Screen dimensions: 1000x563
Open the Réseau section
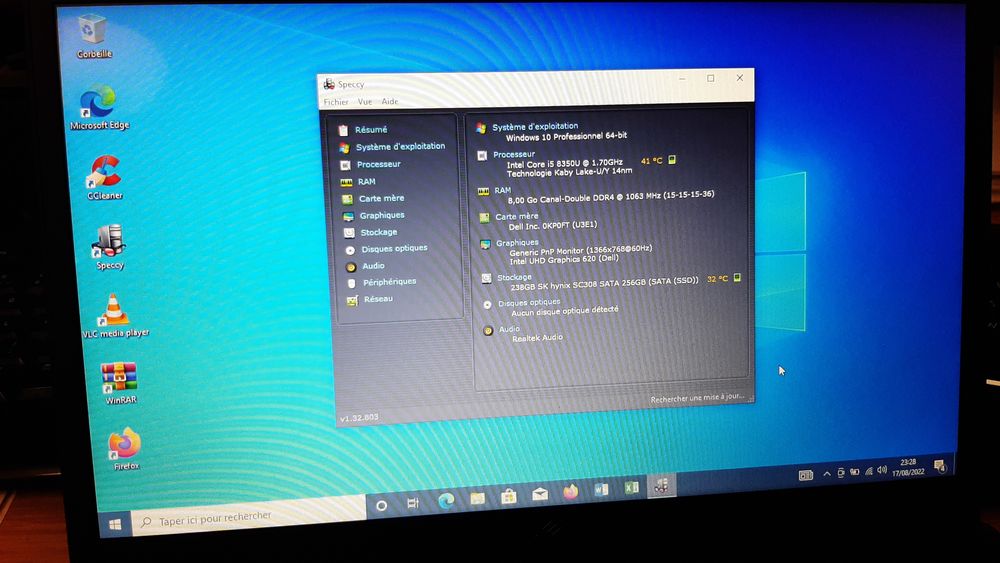click(x=378, y=299)
